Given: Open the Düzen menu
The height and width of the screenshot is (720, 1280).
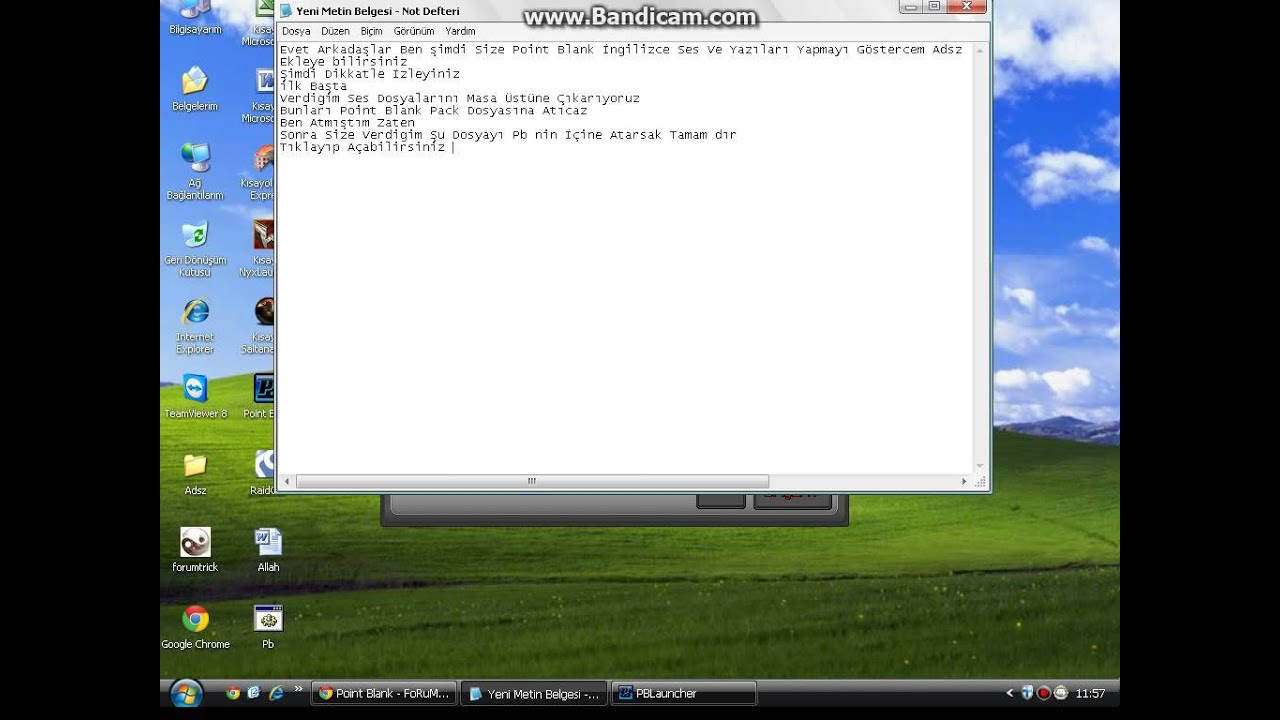Looking at the screenshot, I should 335,31.
